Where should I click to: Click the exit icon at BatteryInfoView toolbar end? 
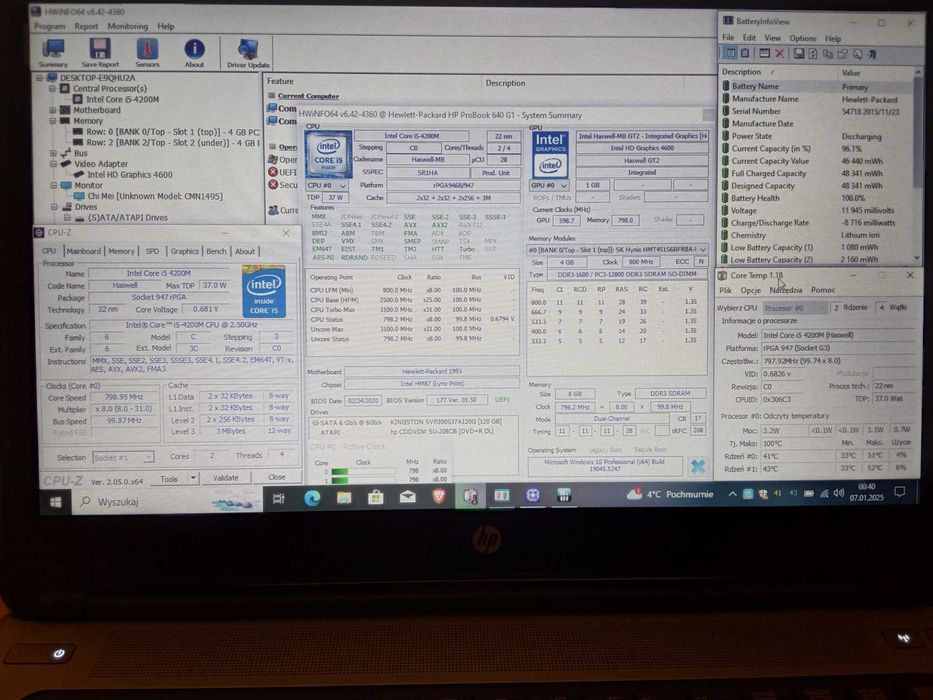(872, 54)
